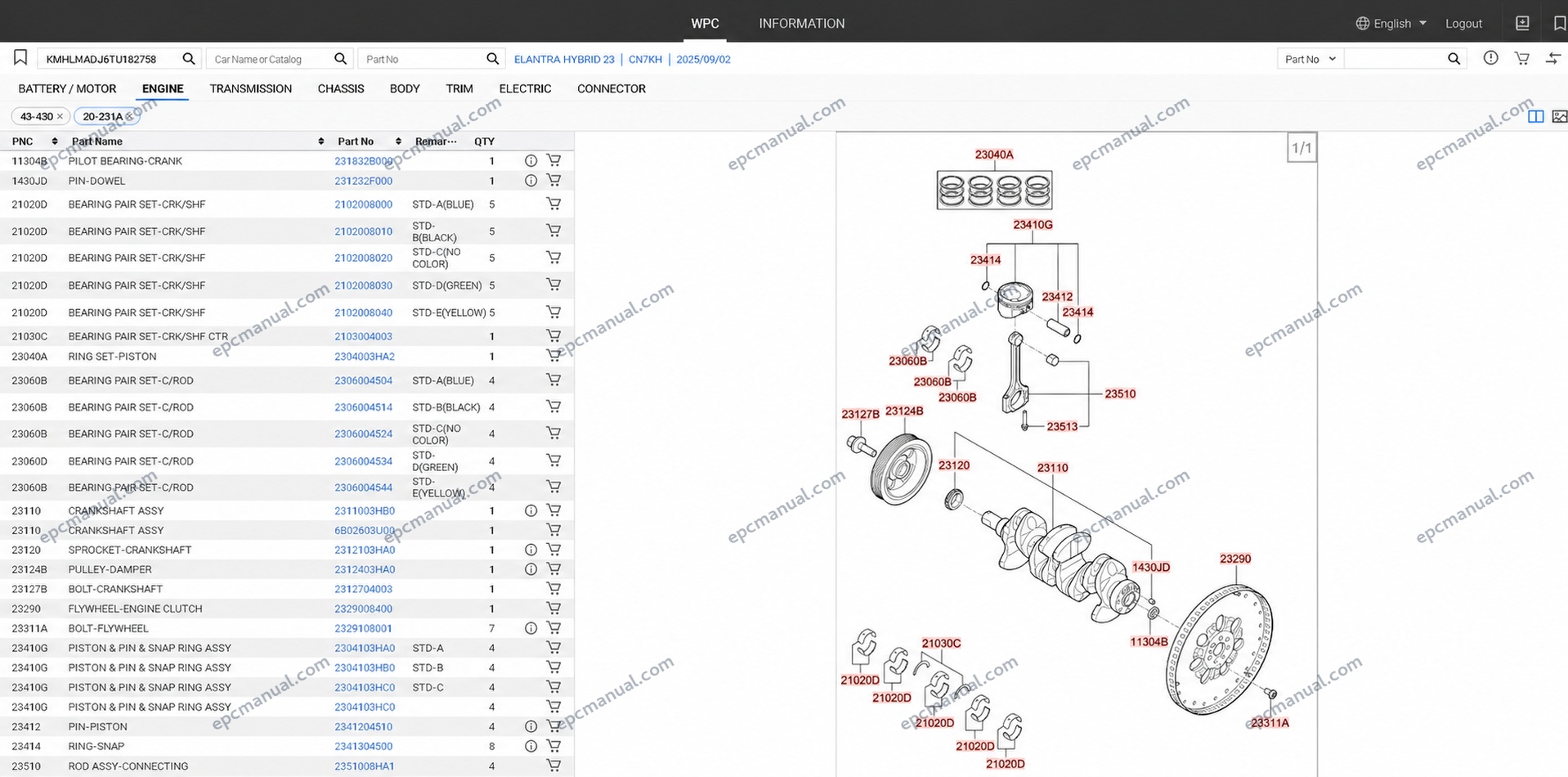Search the VIN using its magnifier icon
The image size is (1568, 777).
188,59
